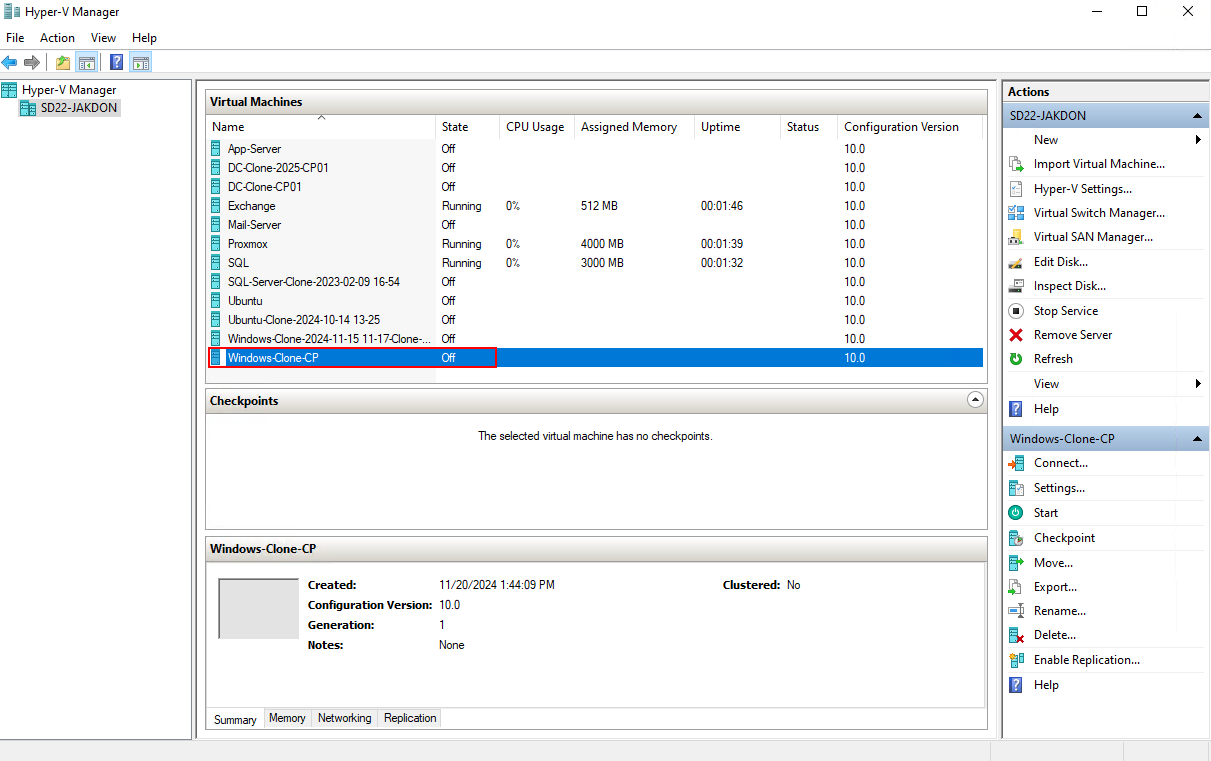Screen dimensions: 1211x761
Task: Click the Move action icon
Action: [x=1016, y=563]
